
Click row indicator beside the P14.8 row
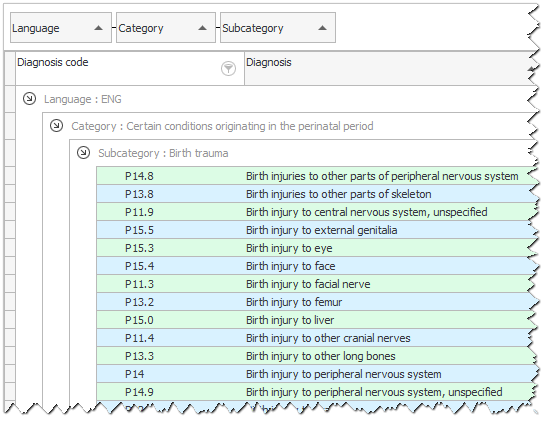click(10, 176)
